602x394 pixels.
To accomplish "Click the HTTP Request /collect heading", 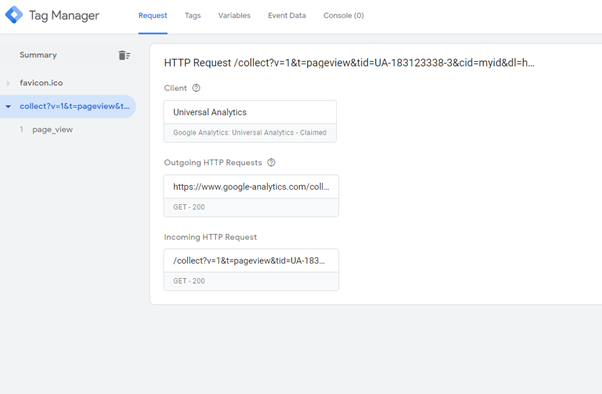I will [349, 63].
